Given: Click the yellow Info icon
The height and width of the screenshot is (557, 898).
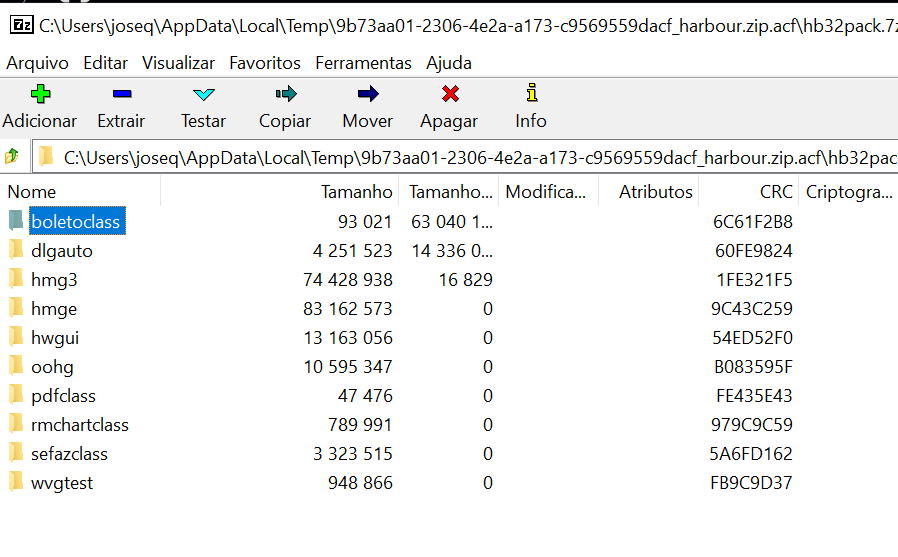Looking at the screenshot, I should pos(531,94).
